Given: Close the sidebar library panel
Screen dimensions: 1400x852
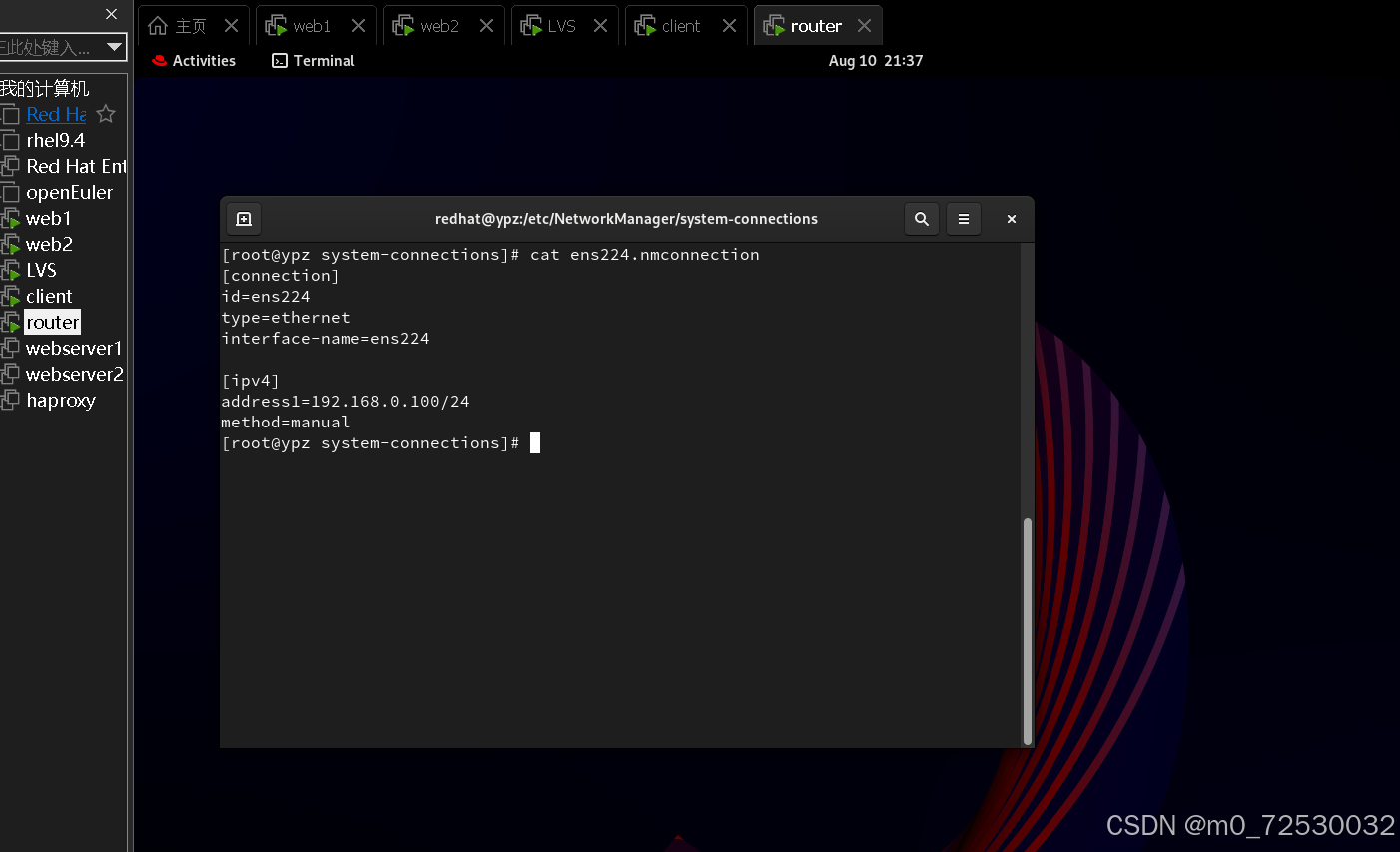Looking at the screenshot, I should click(112, 14).
